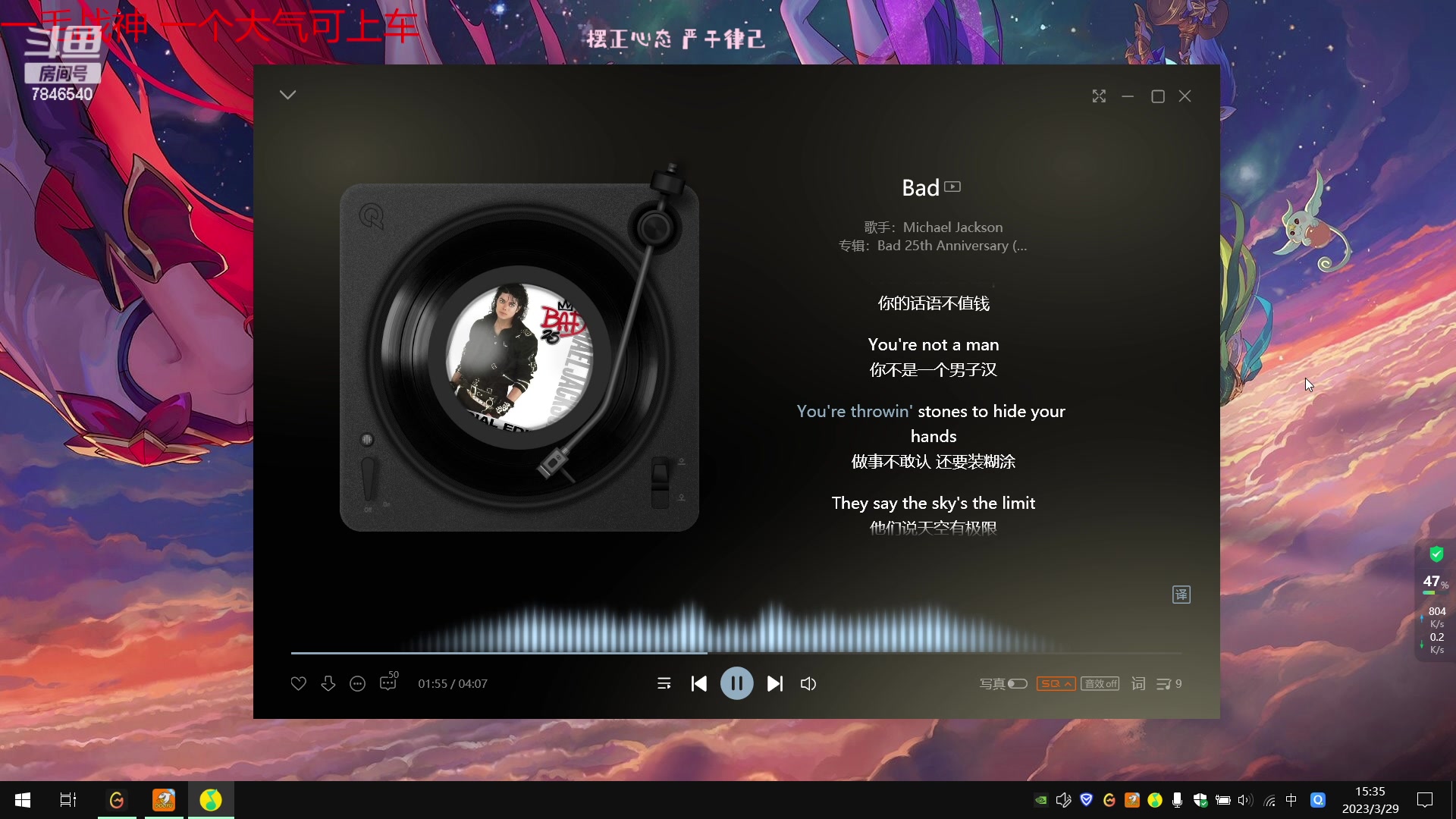Viewport: 1456px width, 819px height.
Task: Toggle the 写真 photo mode switch
Action: tap(1017, 684)
